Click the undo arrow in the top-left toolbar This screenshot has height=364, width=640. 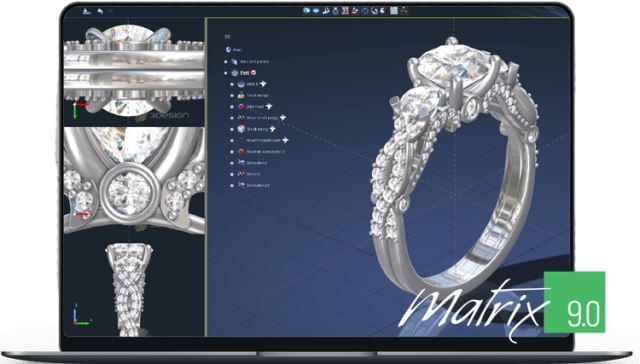coord(100,11)
